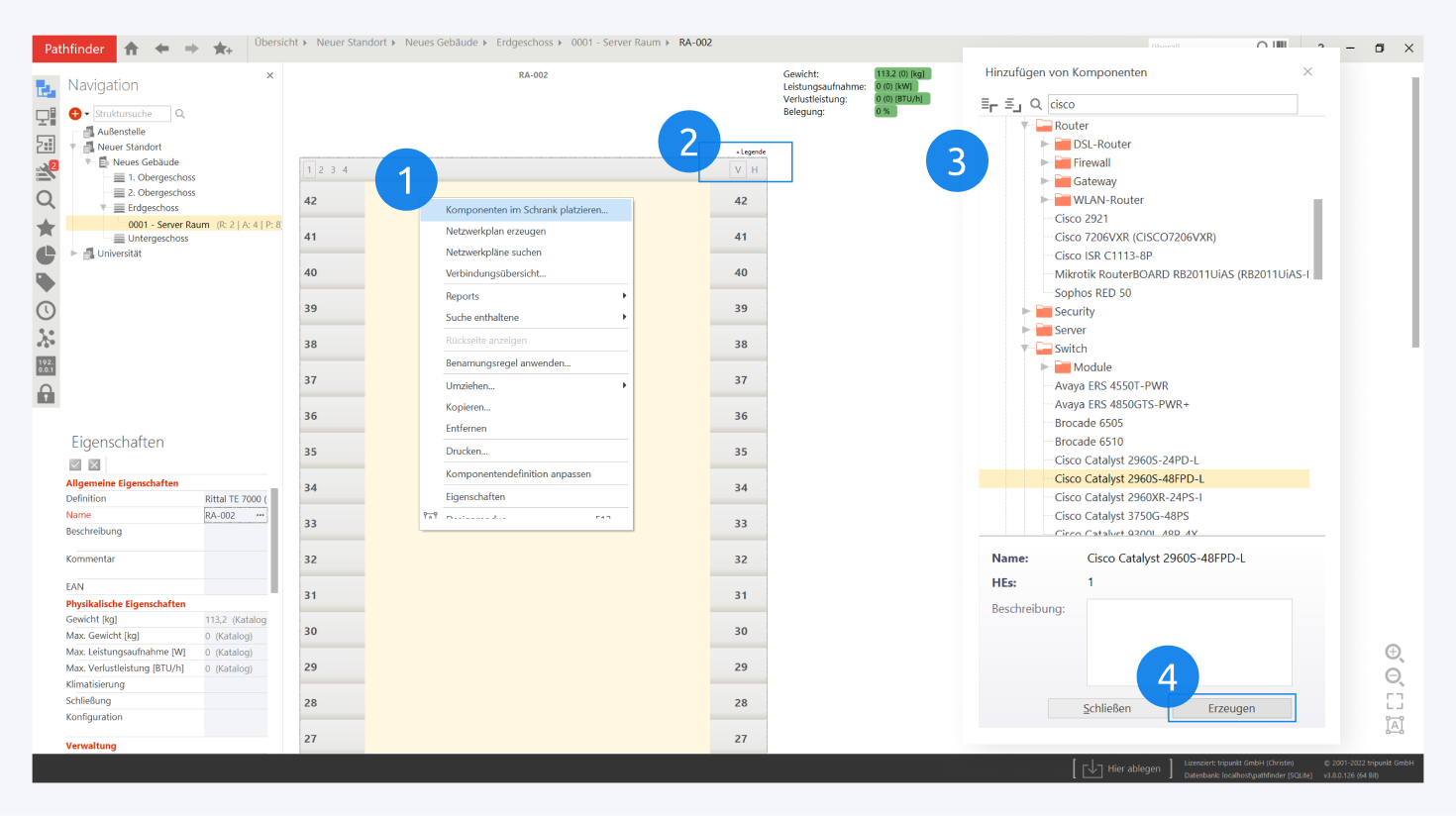Expand the Universität tree node

click(x=74, y=254)
